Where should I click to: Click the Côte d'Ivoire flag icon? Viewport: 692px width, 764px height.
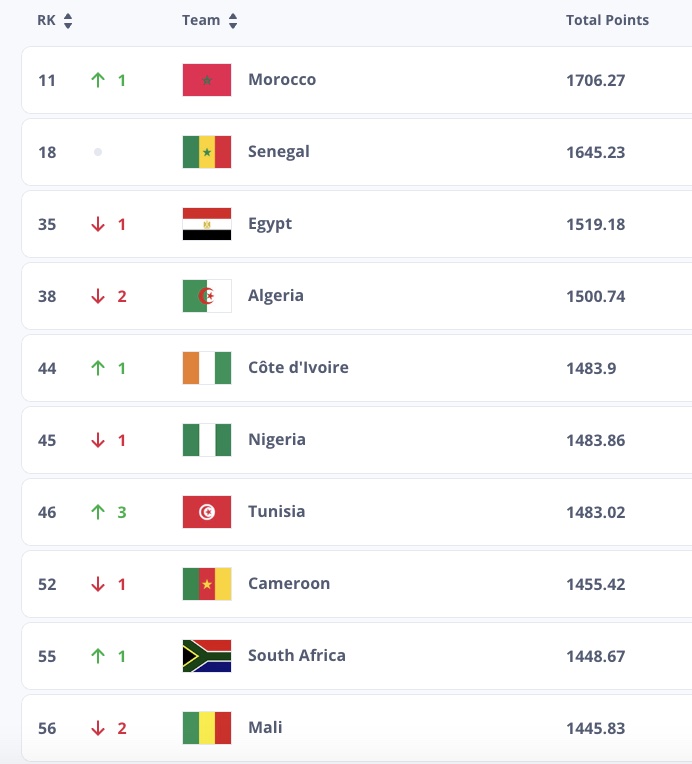pyautogui.click(x=207, y=368)
